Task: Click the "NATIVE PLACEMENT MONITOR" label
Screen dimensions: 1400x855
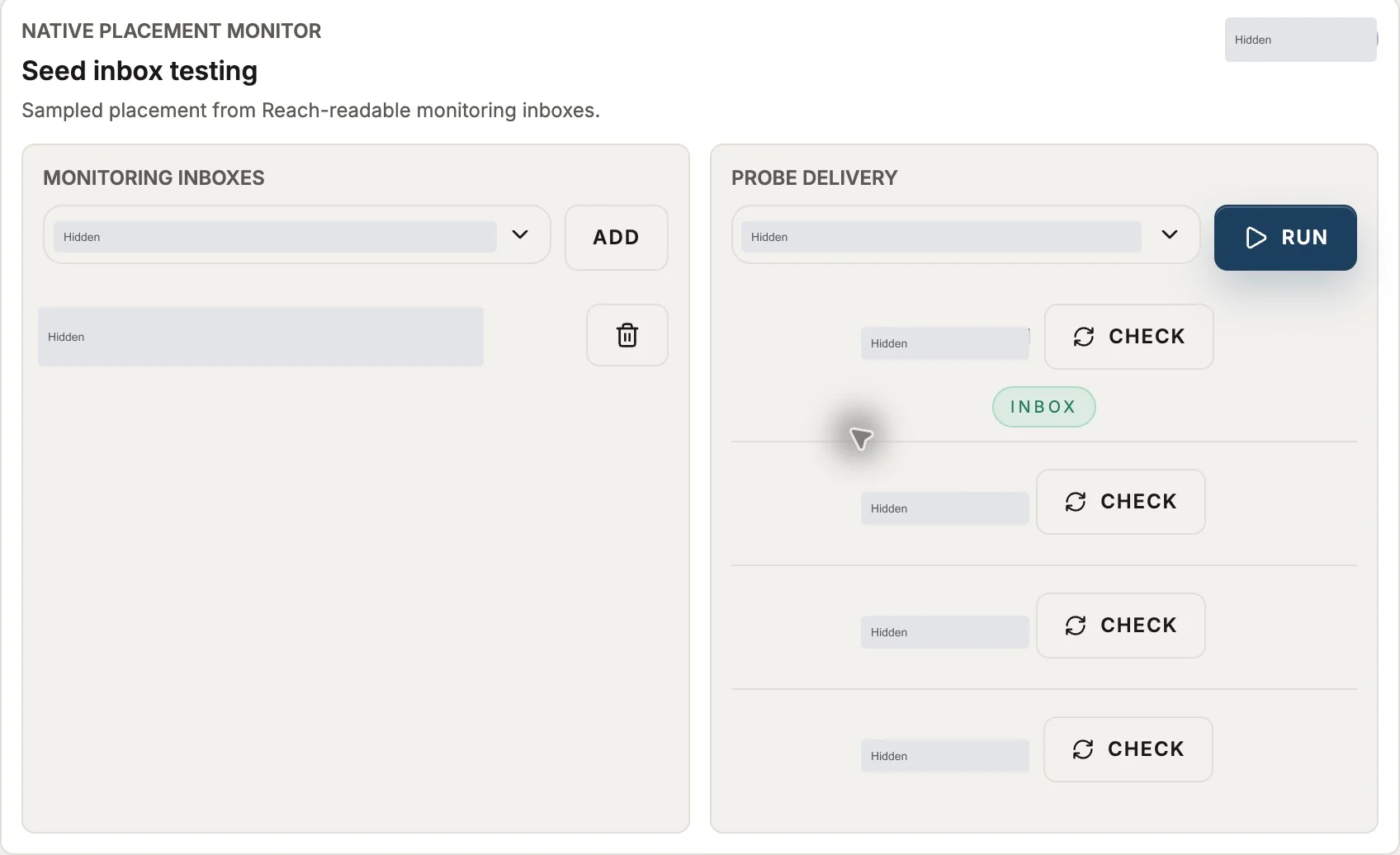Action: 172,31
